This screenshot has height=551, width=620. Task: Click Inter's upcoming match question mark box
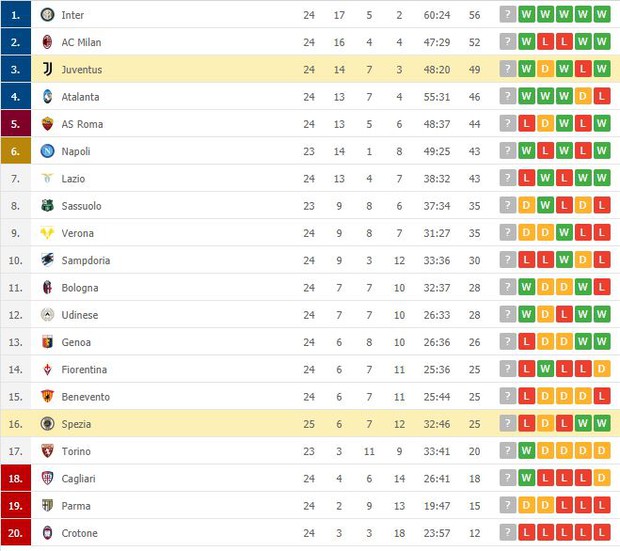point(508,15)
